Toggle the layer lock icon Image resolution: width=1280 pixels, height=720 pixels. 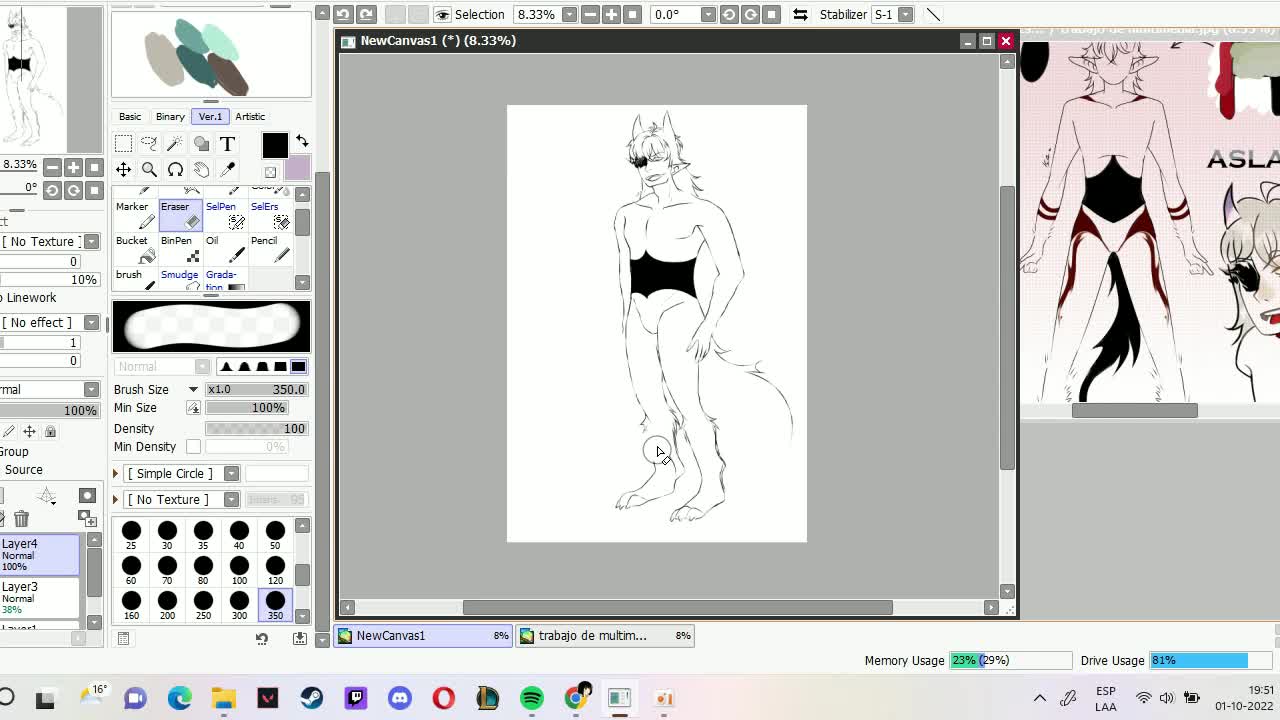coord(50,431)
